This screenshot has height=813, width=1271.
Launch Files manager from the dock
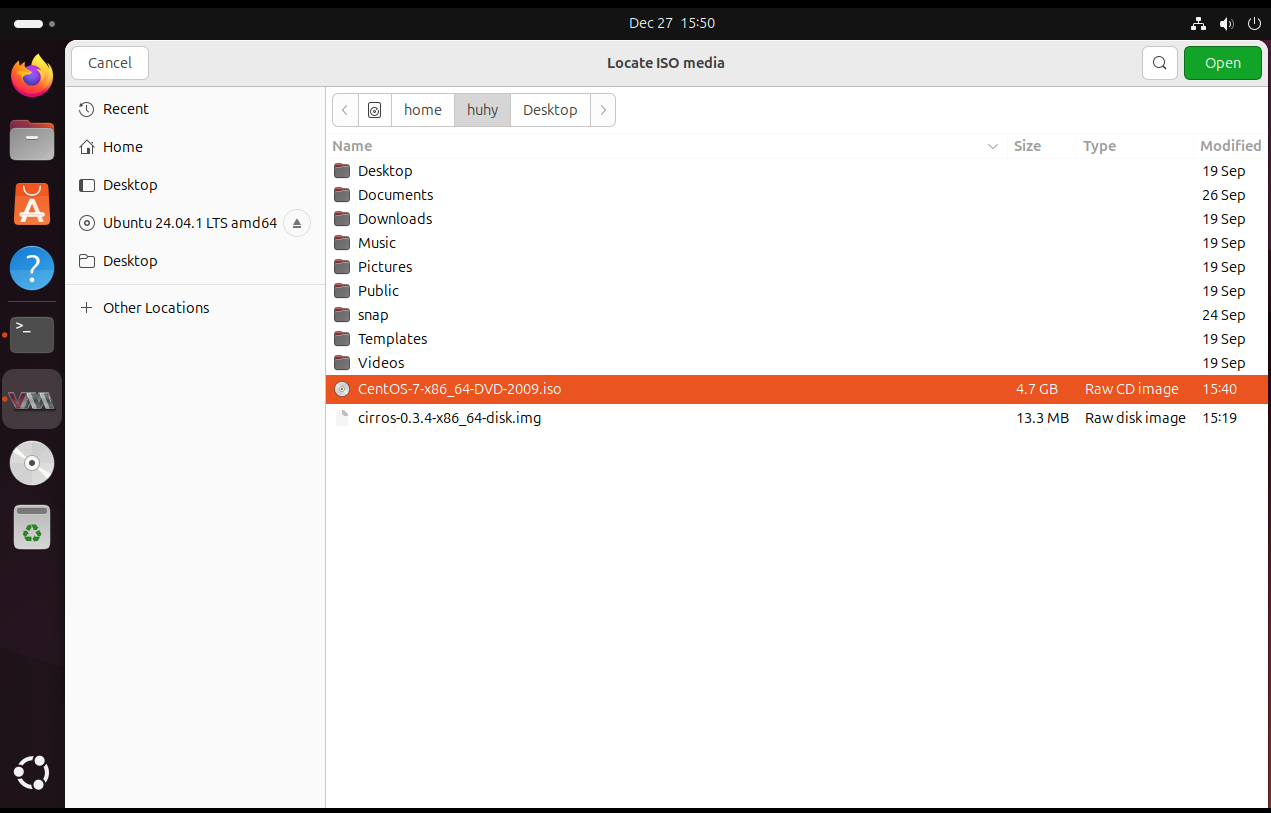32,140
